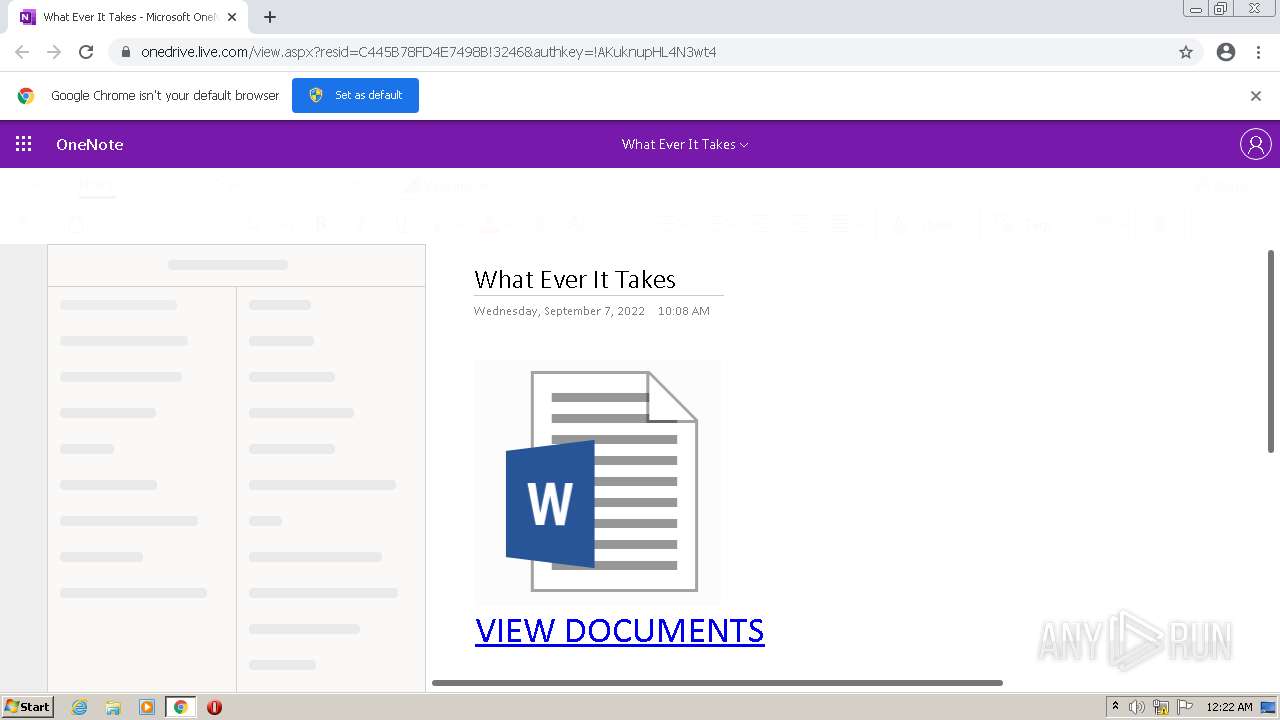The height and width of the screenshot is (720, 1280).
Task: Click the Word document image
Action: coord(597,481)
